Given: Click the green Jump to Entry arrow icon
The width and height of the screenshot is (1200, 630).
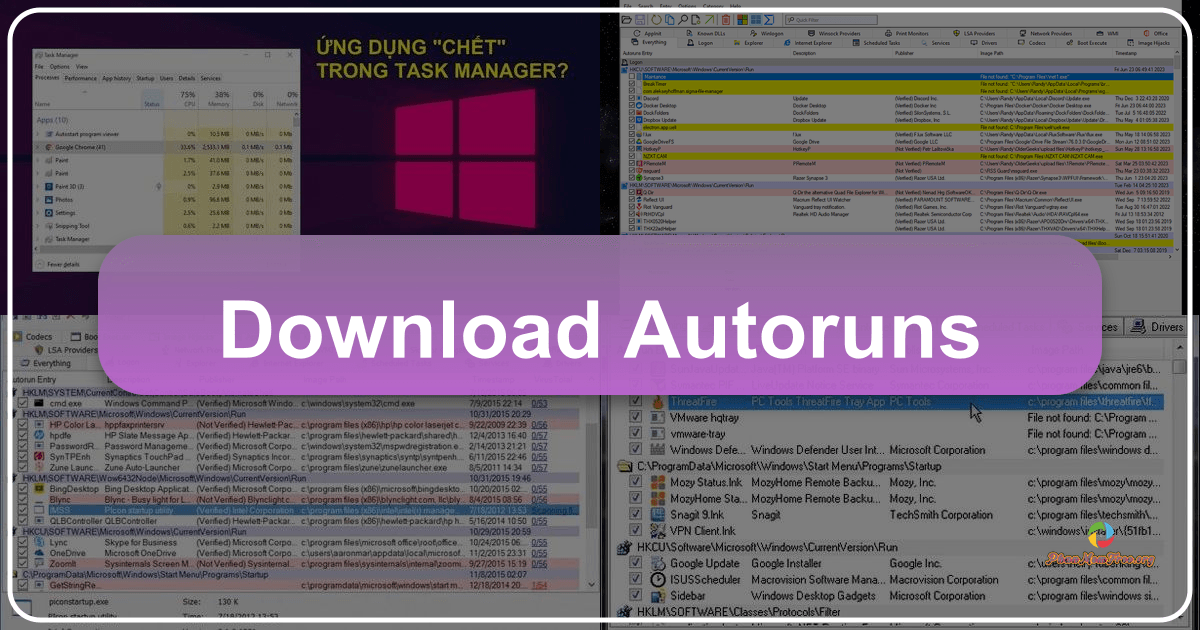Looking at the screenshot, I should 709,20.
